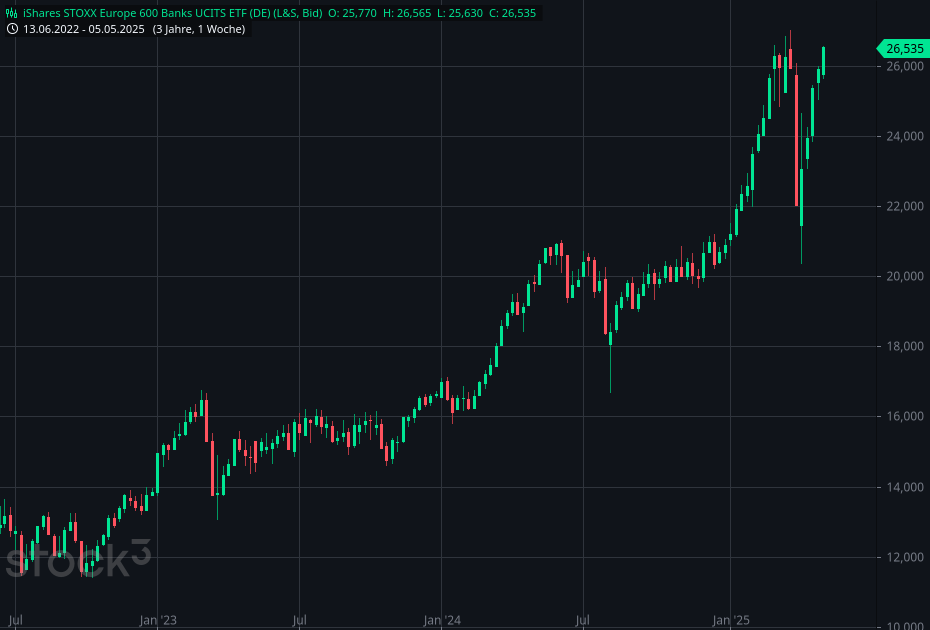Click the Jan '23 label on the time axis
930x630 pixels.
tap(157, 620)
